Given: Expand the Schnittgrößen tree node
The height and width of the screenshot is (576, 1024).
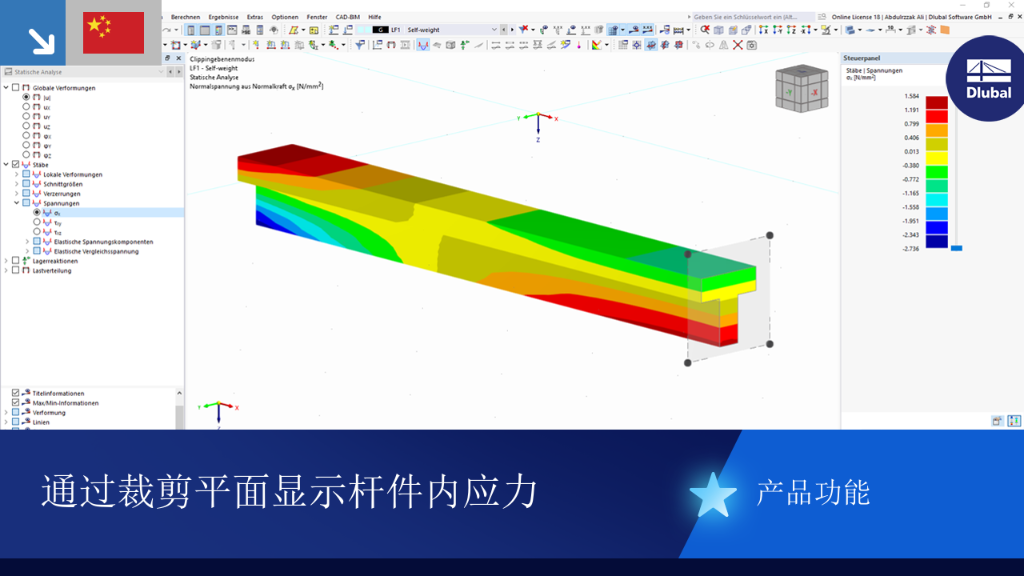Looking at the screenshot, I should [16, 184].
